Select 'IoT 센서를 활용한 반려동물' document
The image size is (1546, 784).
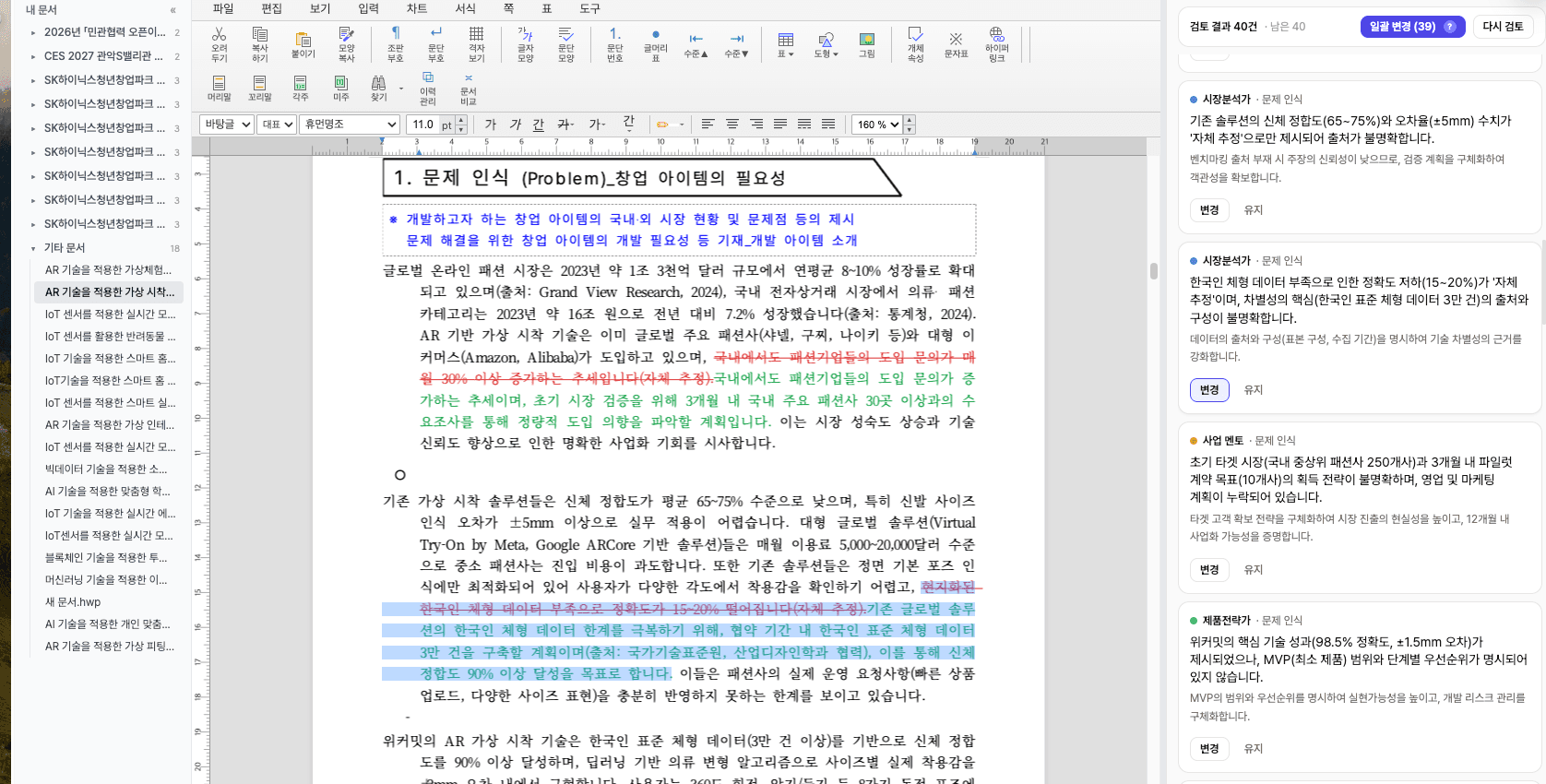[x=110, y=337]
